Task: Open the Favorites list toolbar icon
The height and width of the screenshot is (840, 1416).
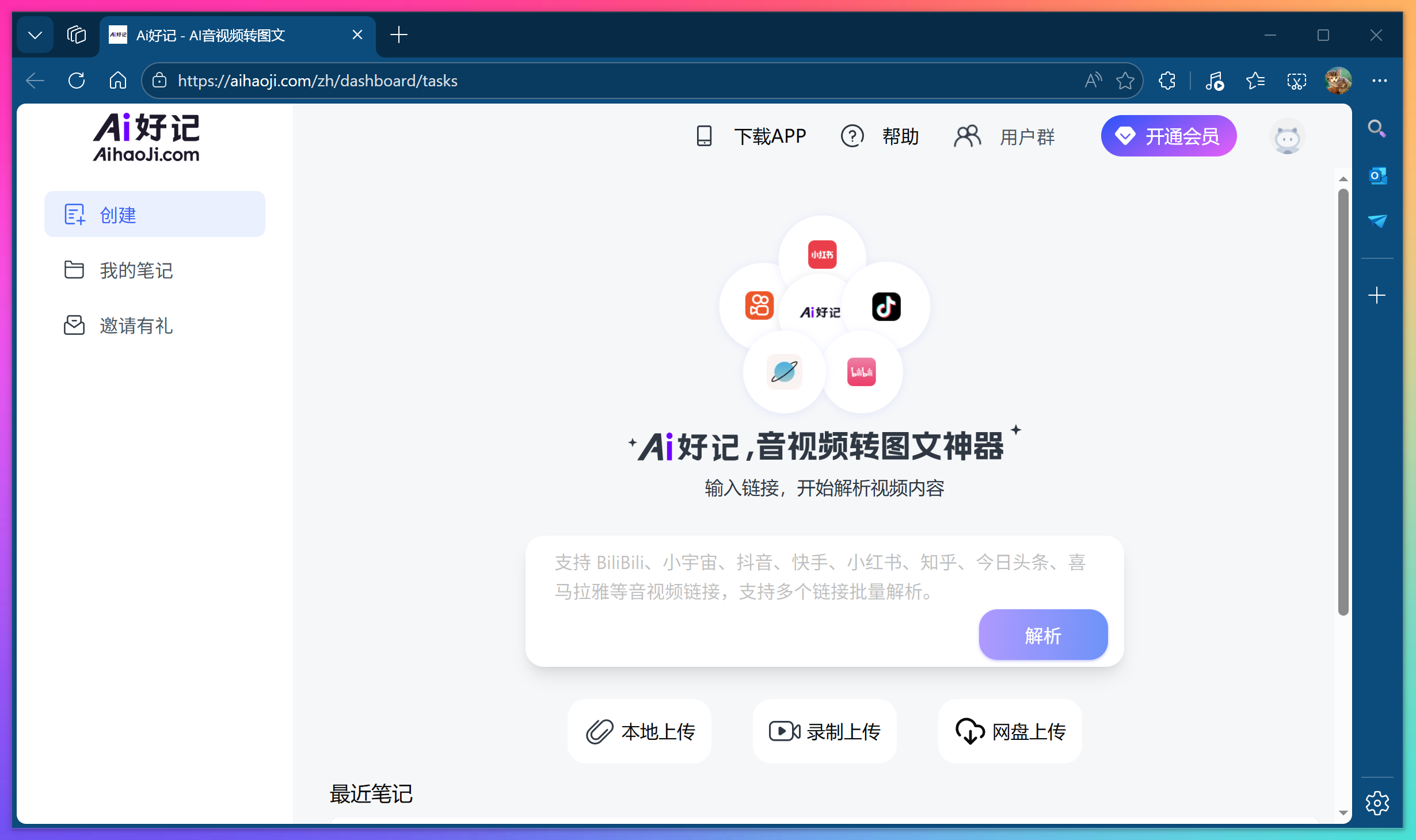Action: pyautogui.click(x=1255, y=81)
